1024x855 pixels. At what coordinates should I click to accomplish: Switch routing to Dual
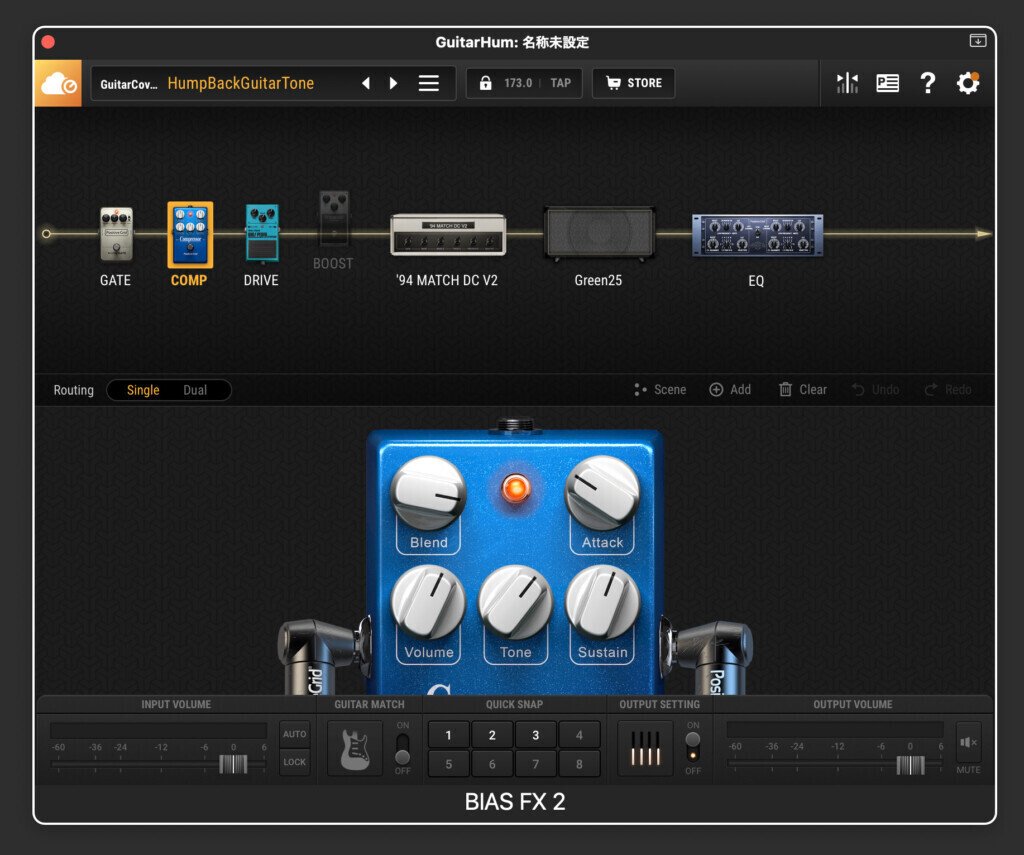click(x=195, y=390)
